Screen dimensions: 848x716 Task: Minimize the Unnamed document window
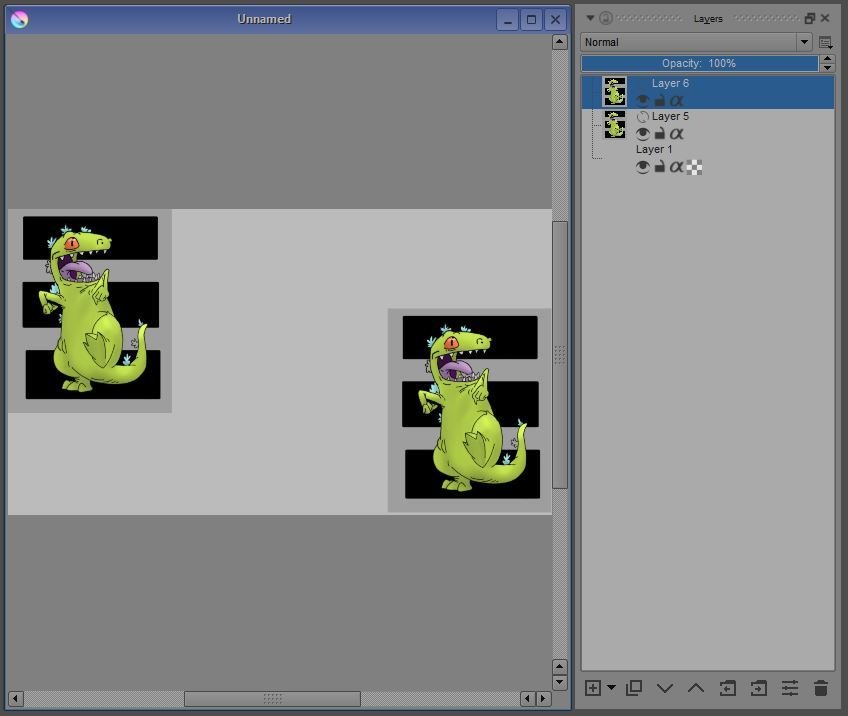click(507, 20)
